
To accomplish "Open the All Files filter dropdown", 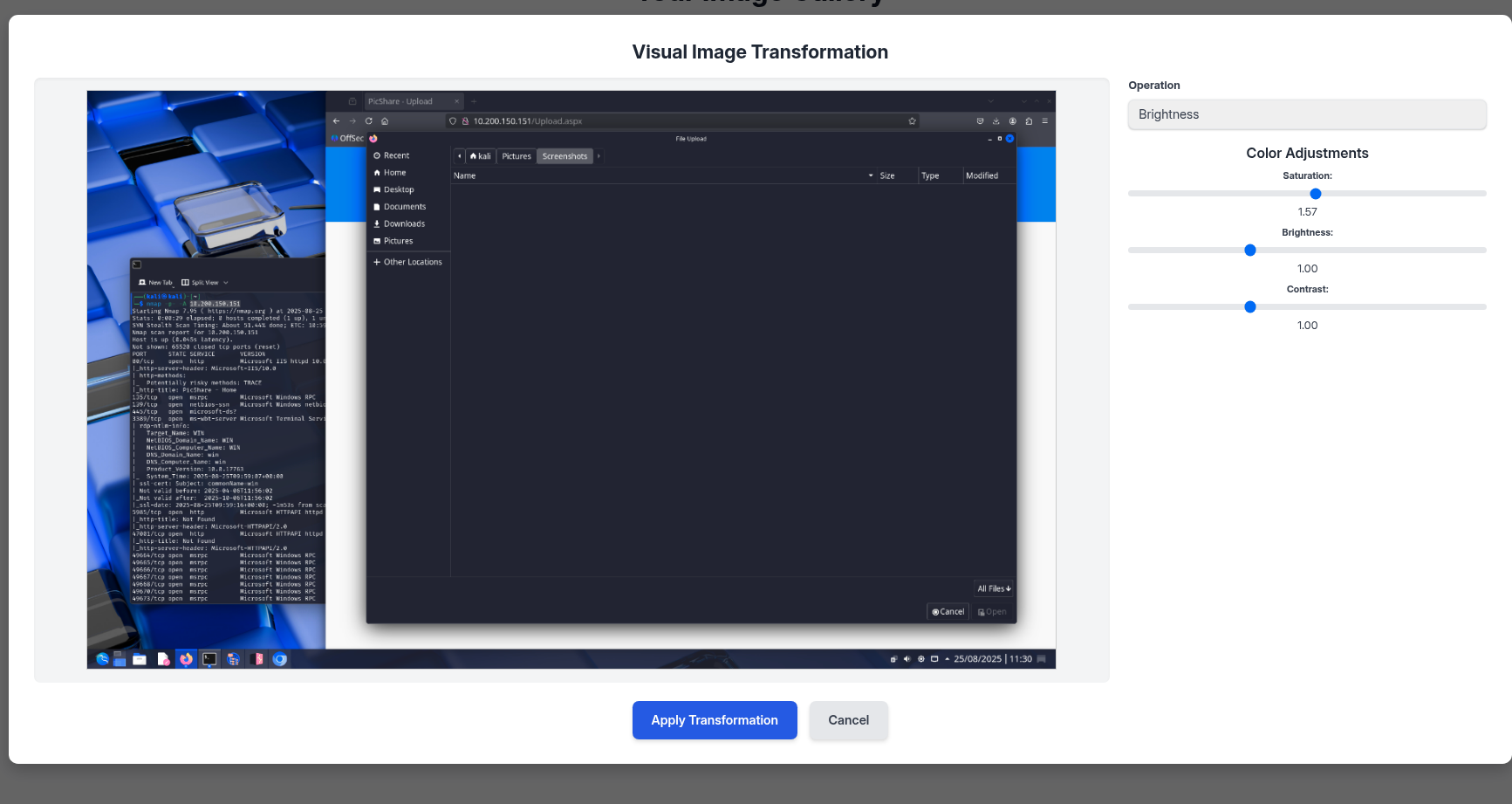I will click(994, 589).
